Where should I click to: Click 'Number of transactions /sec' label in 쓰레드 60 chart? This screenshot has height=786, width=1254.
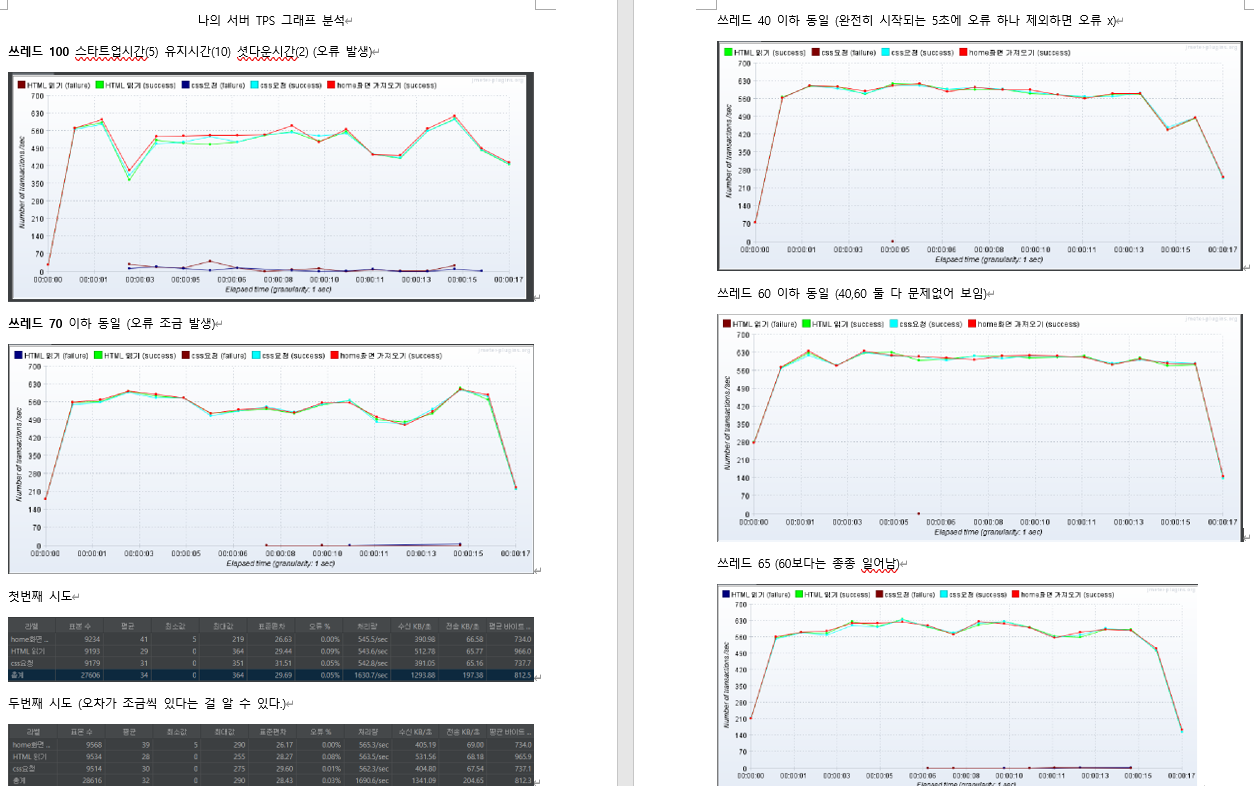point(729,423)
